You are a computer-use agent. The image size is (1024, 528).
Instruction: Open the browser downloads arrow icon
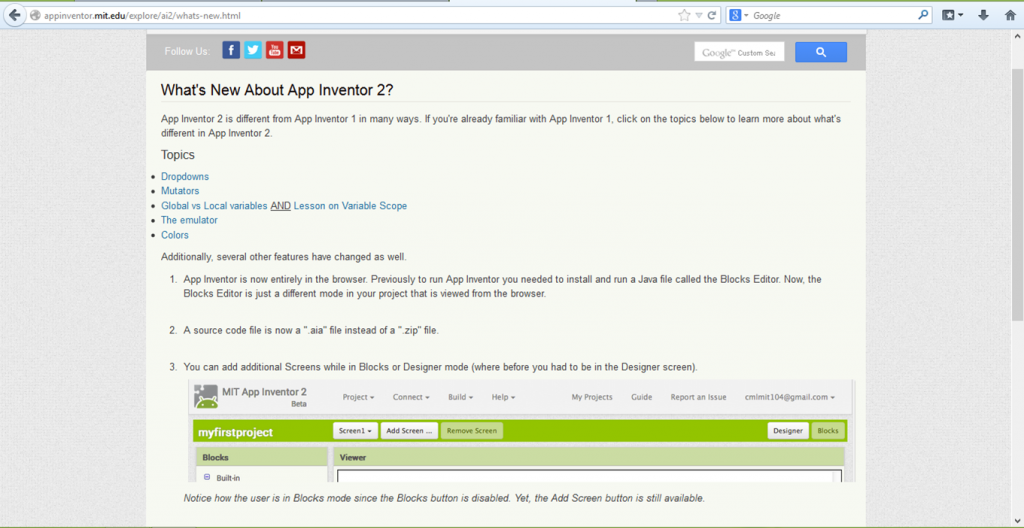click(x=984, y=15)
